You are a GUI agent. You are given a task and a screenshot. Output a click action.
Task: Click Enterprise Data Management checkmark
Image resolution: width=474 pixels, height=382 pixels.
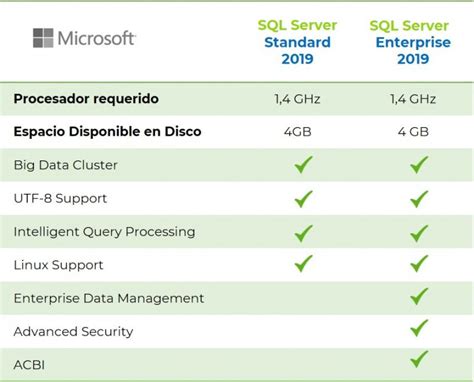[x=419, y=296]
